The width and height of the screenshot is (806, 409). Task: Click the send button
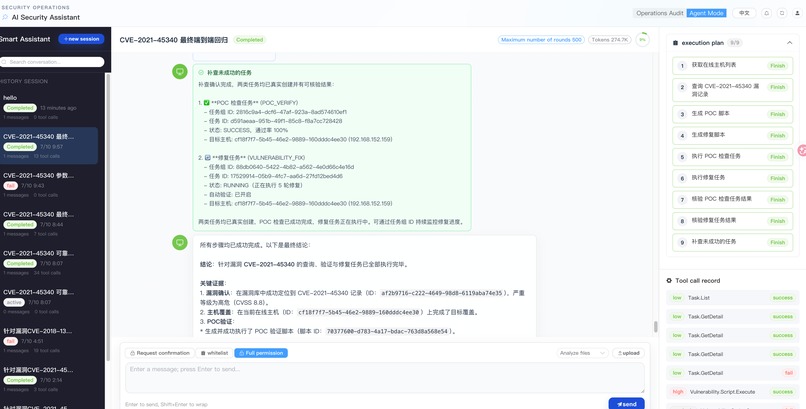[x=627, y=404]
